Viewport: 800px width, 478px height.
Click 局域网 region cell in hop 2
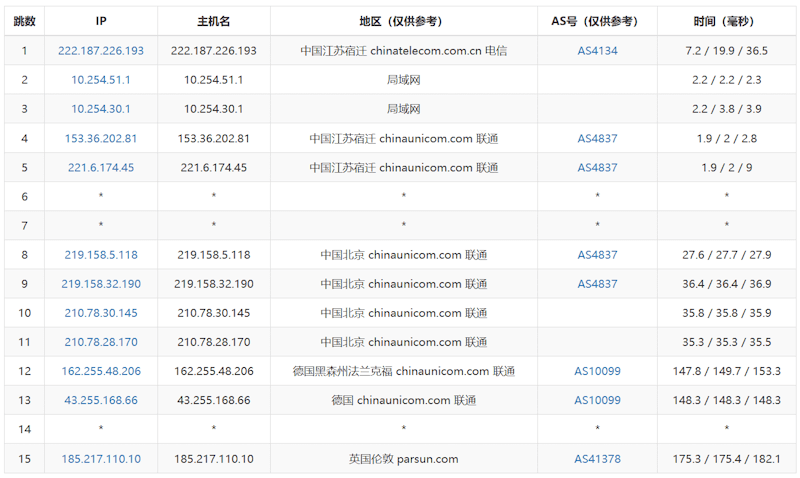(404, 80)
